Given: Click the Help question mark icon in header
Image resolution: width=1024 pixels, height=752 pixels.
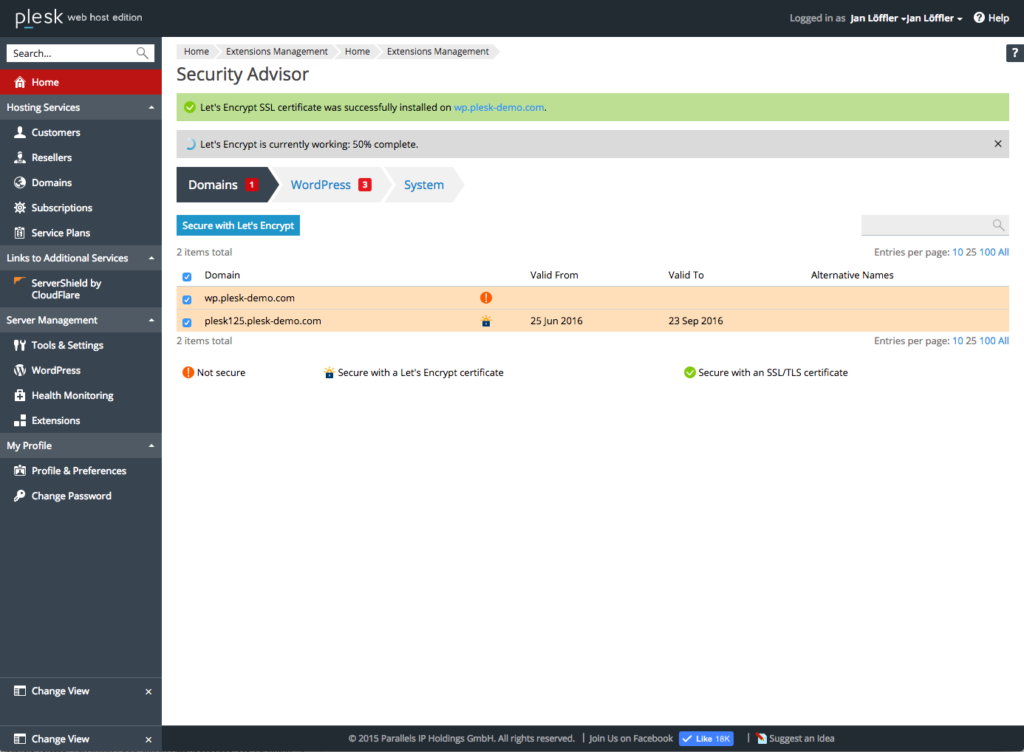Looking at the screenshot, I should (979, 18).
